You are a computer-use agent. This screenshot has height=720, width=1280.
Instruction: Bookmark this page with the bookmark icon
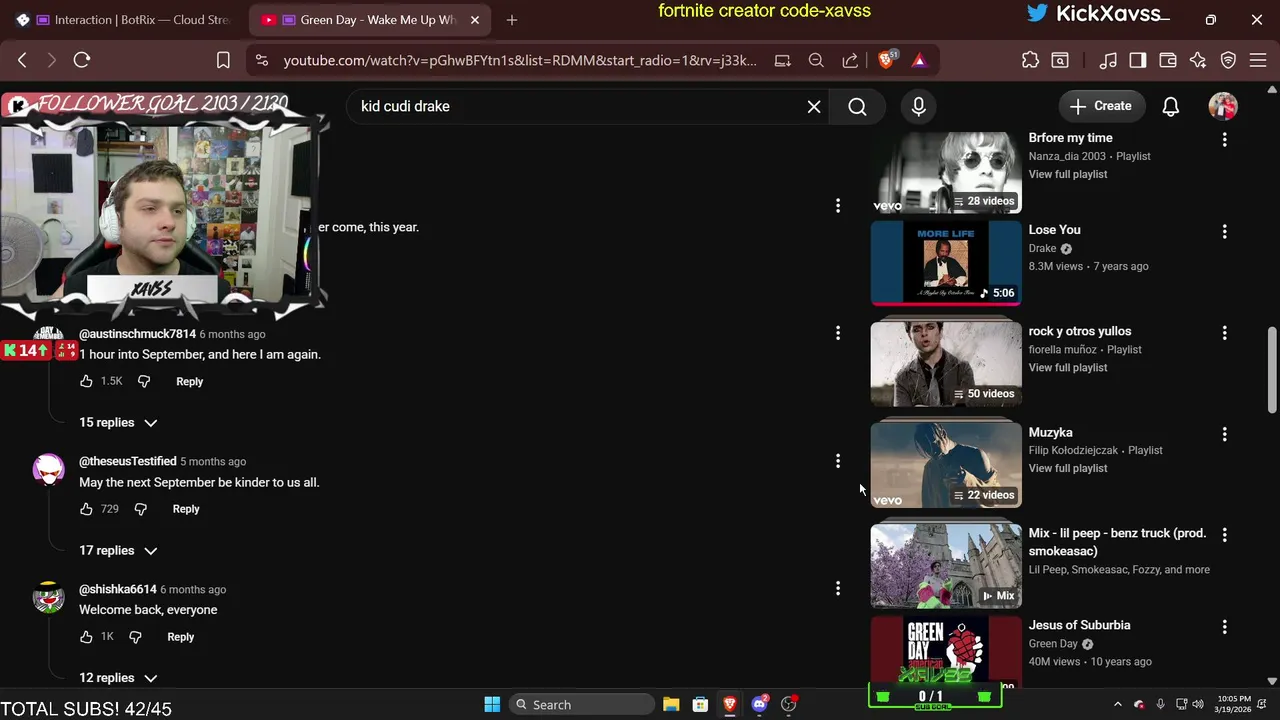tap(223, 60)
